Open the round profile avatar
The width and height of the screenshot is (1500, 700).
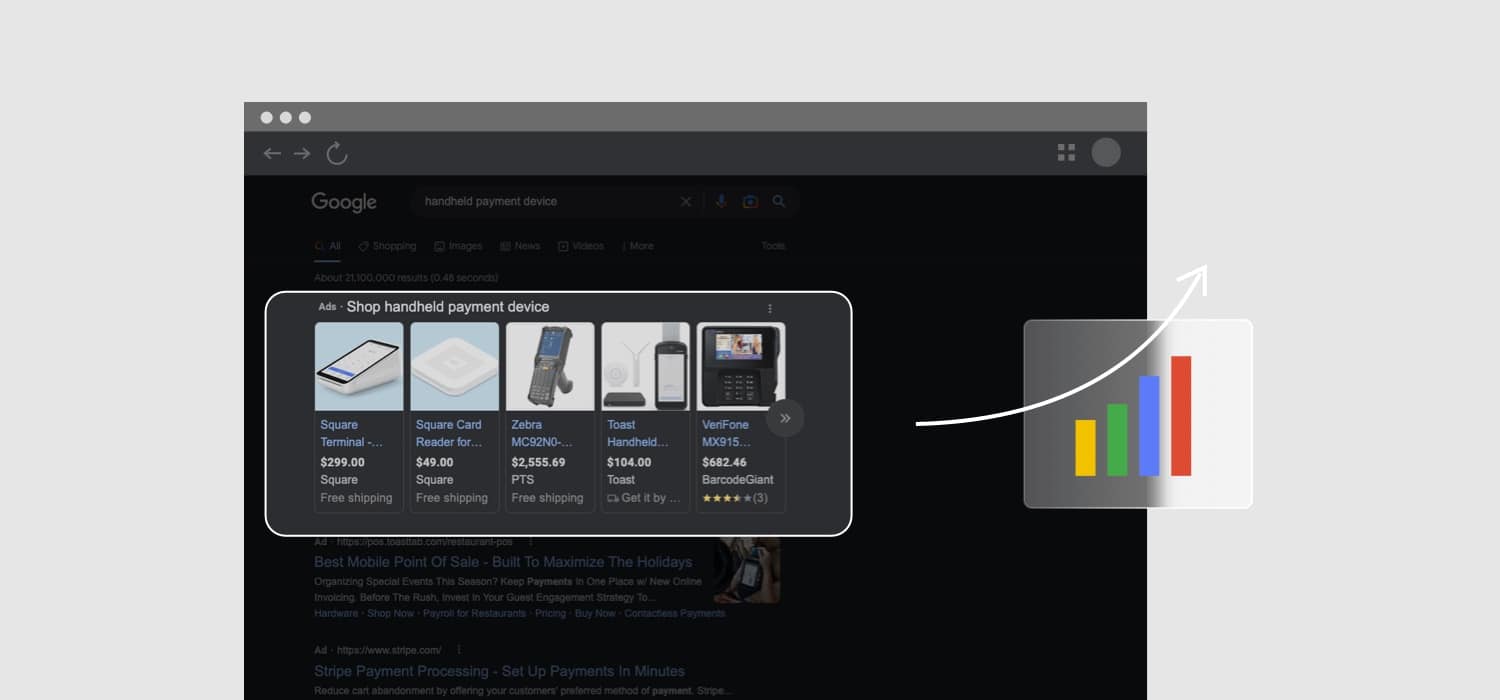coord(1106,152)
